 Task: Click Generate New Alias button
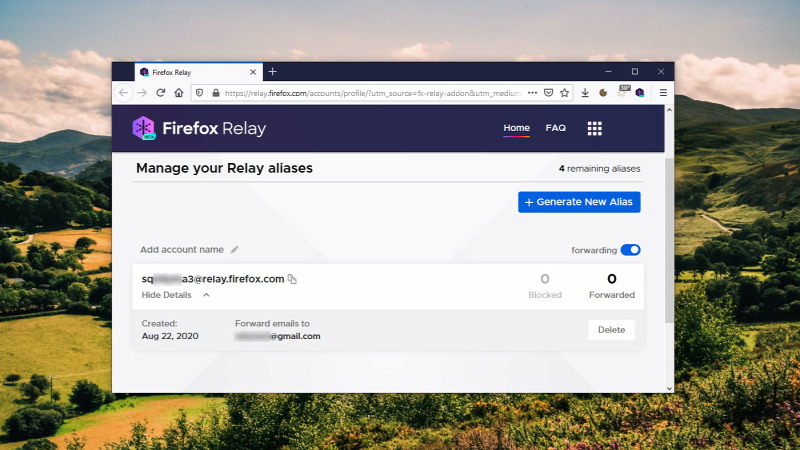point(579,202)
